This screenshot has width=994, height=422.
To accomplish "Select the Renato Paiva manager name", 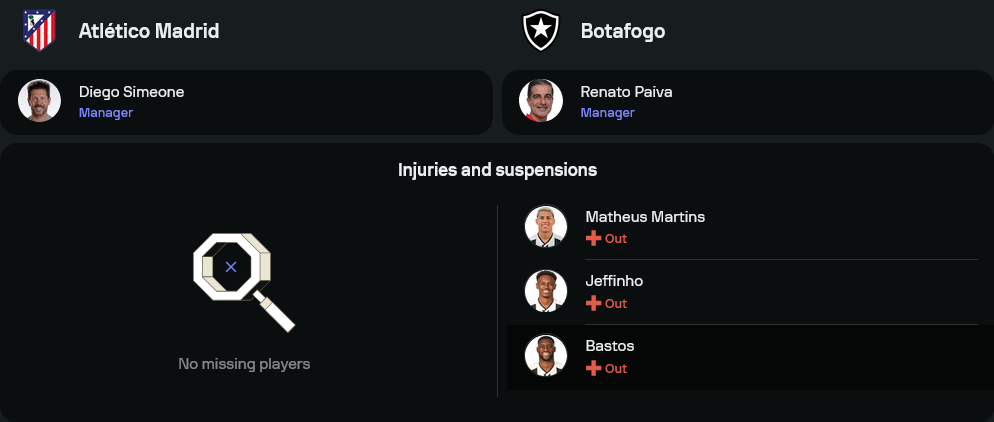I will [626, 92].
